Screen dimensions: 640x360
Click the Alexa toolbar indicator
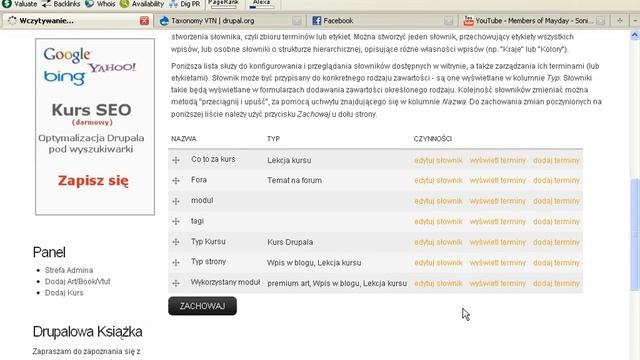[261, 4]
